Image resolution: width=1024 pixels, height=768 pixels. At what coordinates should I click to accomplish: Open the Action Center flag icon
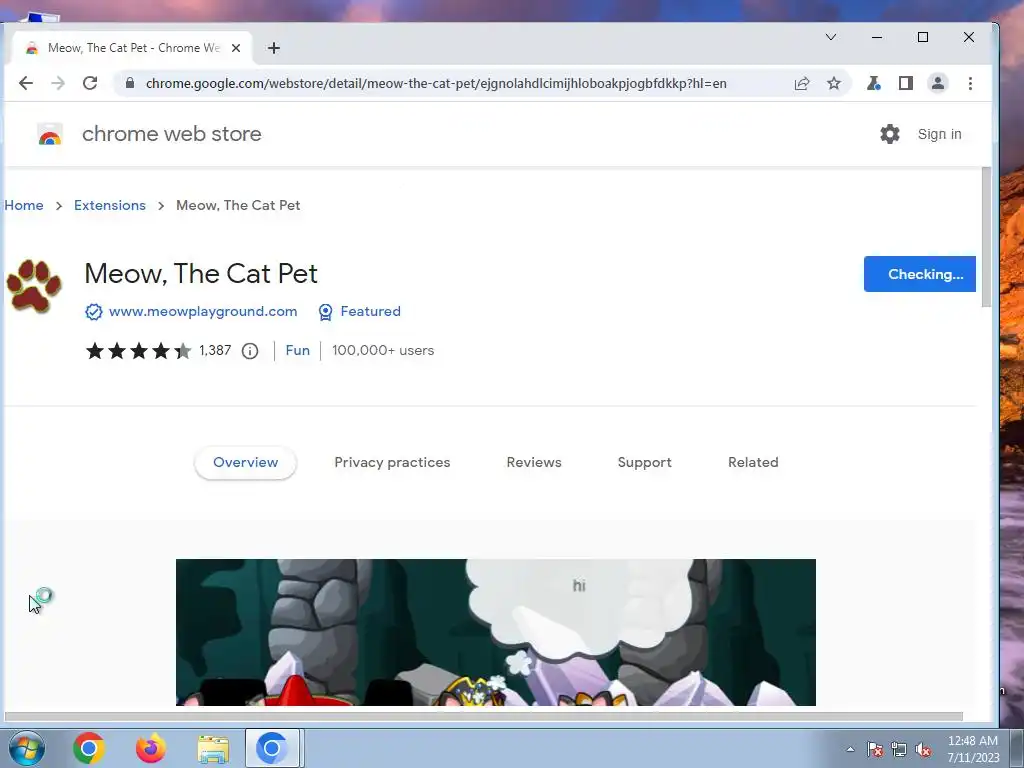click(x=875, y=749)
